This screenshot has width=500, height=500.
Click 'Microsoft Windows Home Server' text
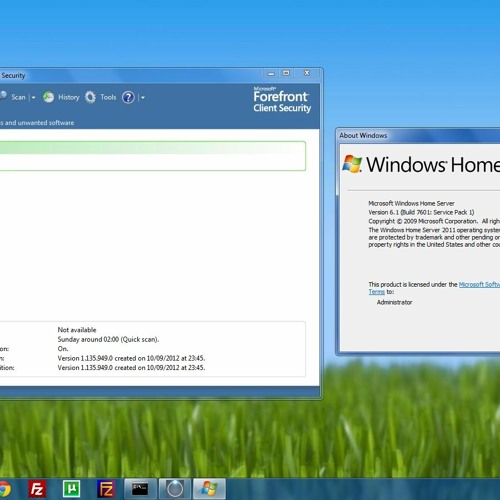tap(411, 203)
